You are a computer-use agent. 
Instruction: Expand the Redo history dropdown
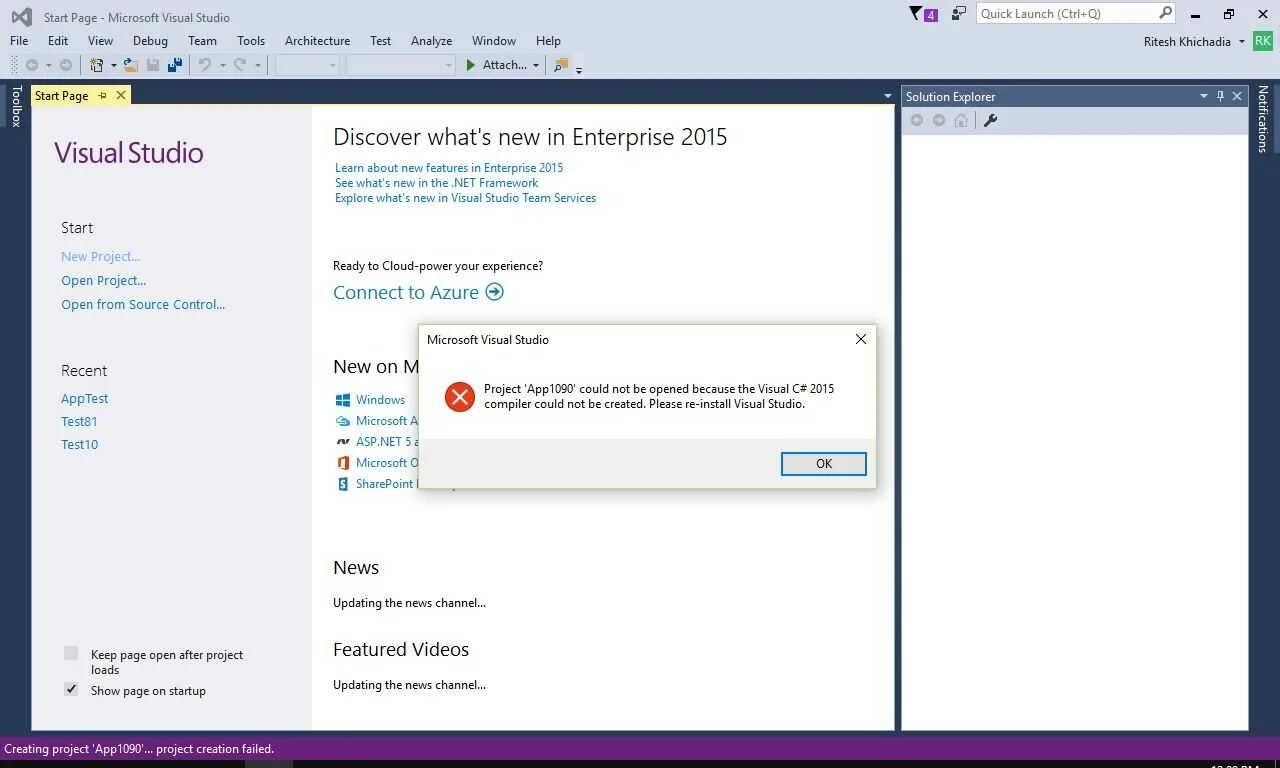pyautogui.click(x=257, y=65)
